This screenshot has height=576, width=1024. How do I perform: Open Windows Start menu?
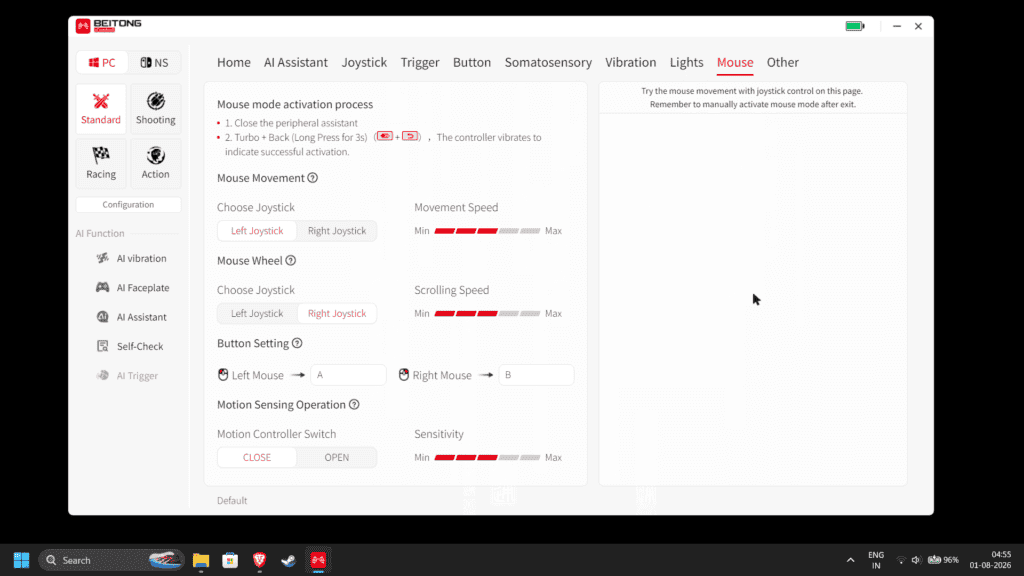tap(22, 560)
